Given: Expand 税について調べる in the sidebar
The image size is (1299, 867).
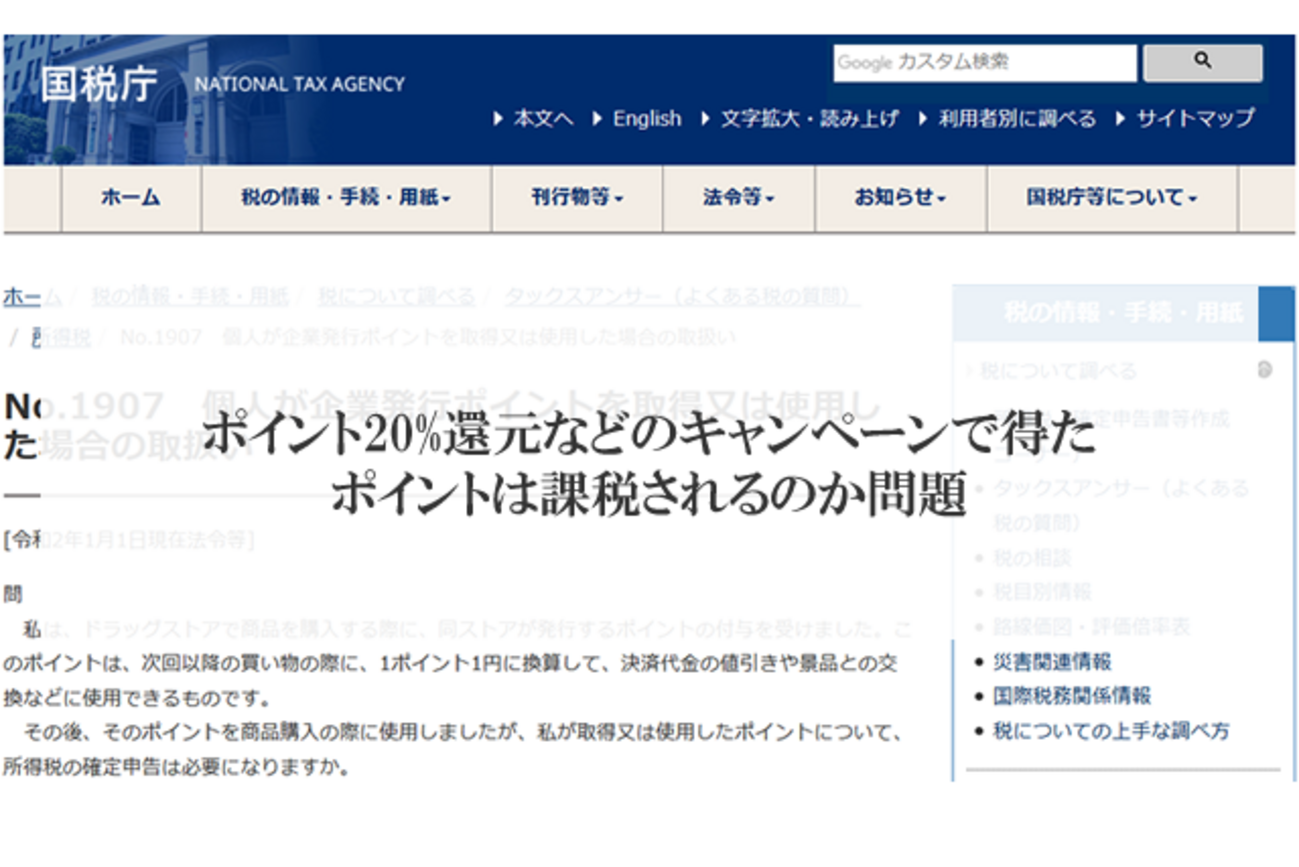Looking at the screenshot, I should click(x=1058, y=369).
